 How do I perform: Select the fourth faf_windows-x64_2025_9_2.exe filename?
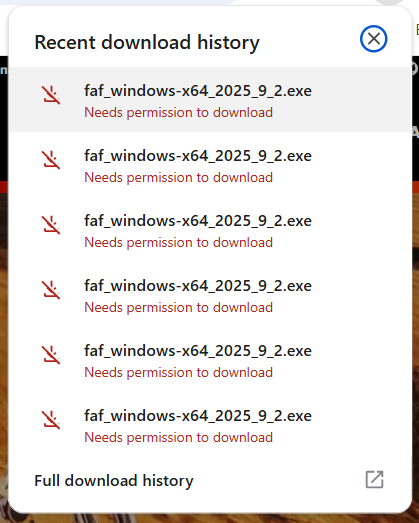point(198,286)
